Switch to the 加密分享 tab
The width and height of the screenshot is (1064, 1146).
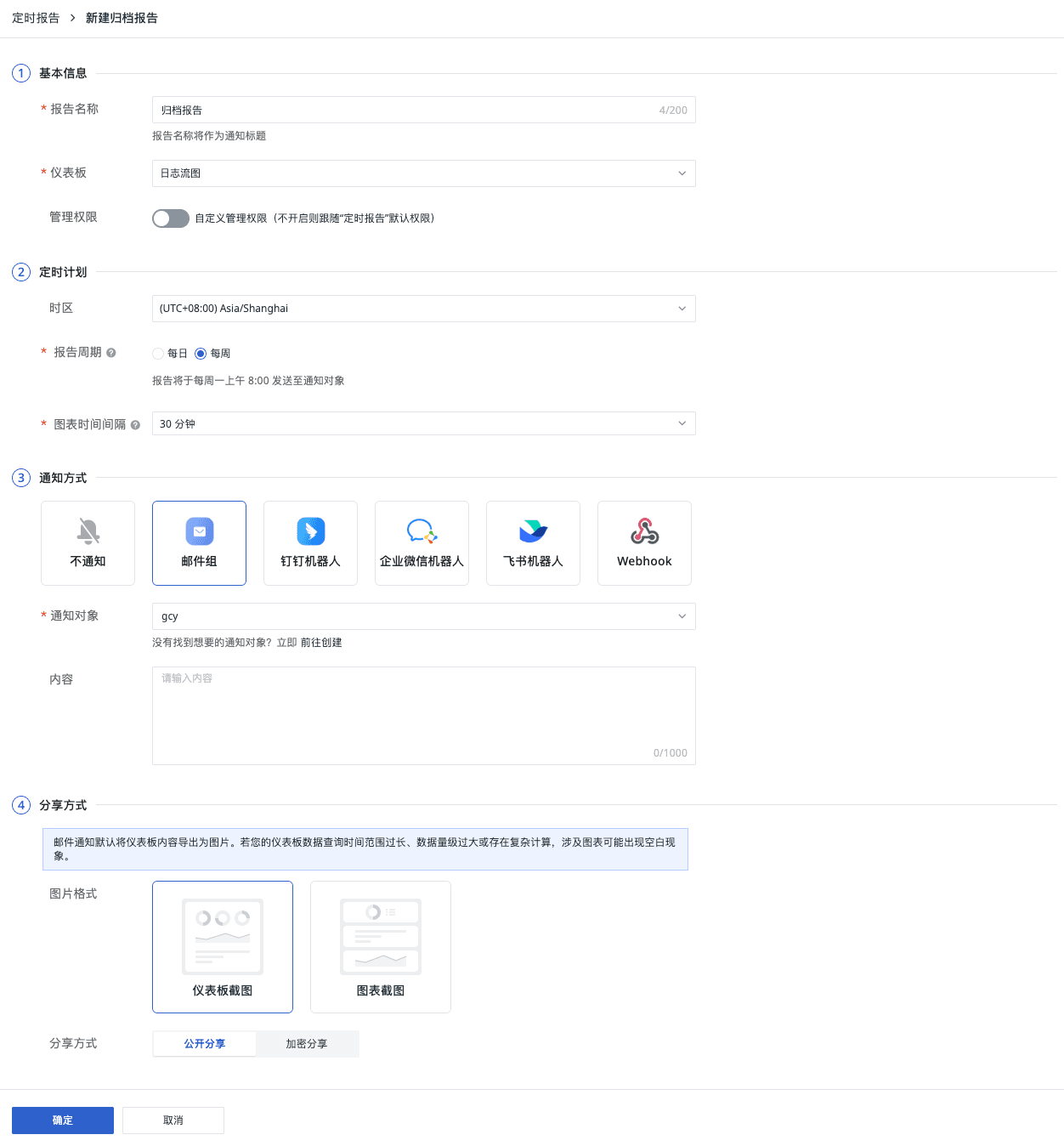[x=307, y=1044]
